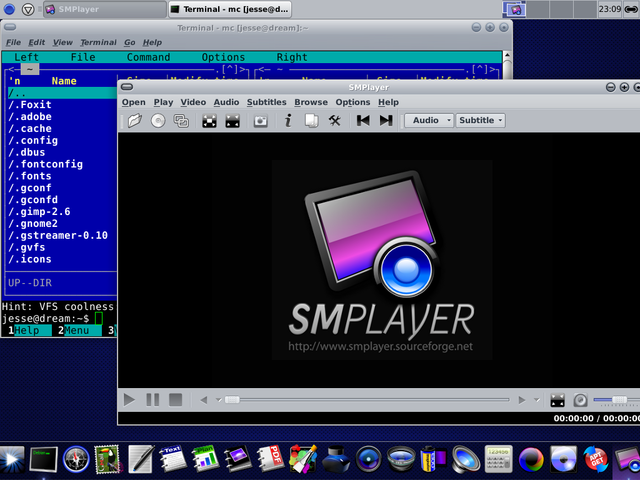Stop playback in SMPlayer
This screenshot has height=480, width=640.
176,400
